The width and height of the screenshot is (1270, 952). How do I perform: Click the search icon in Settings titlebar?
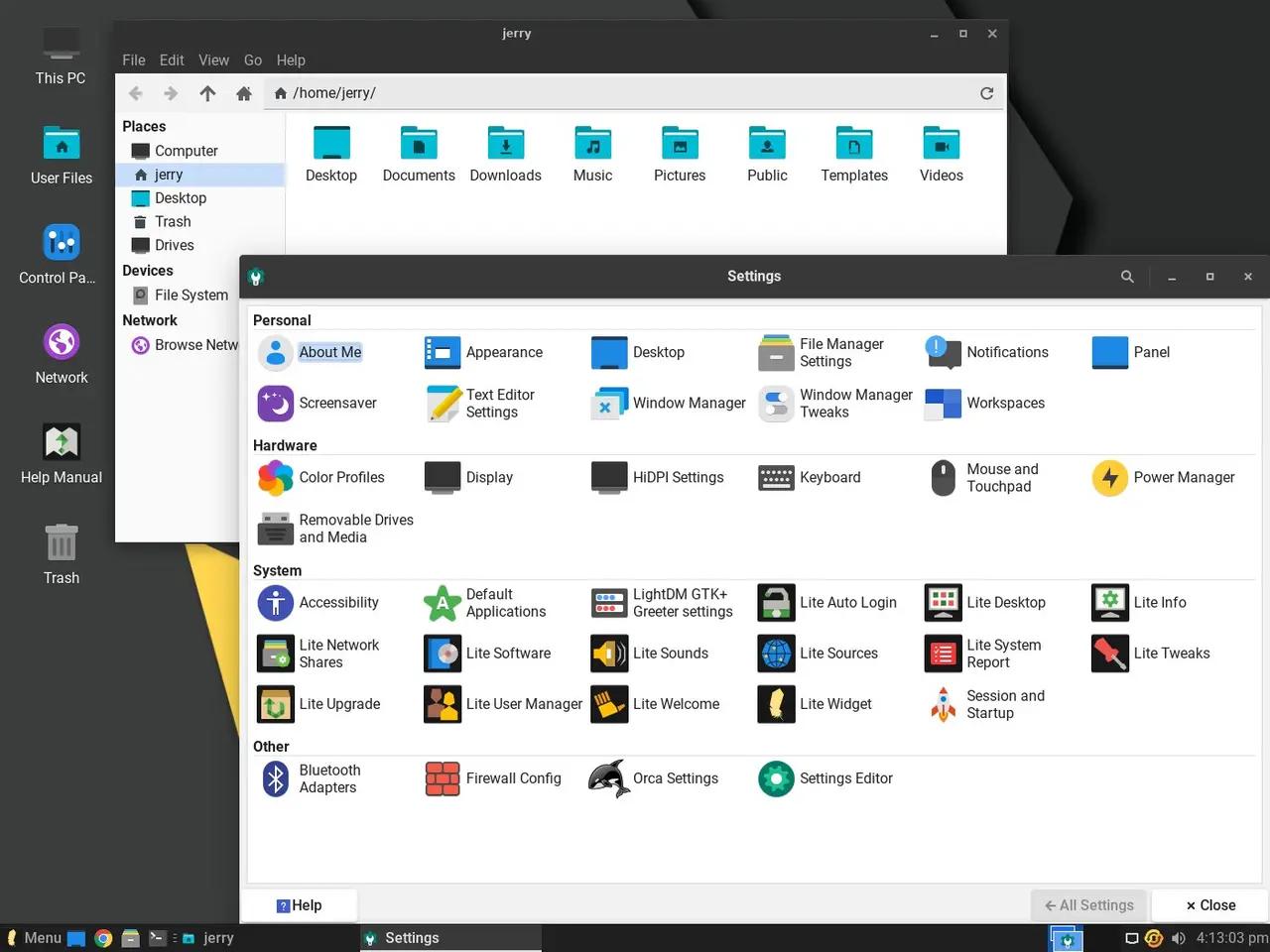coord(1126,276)
